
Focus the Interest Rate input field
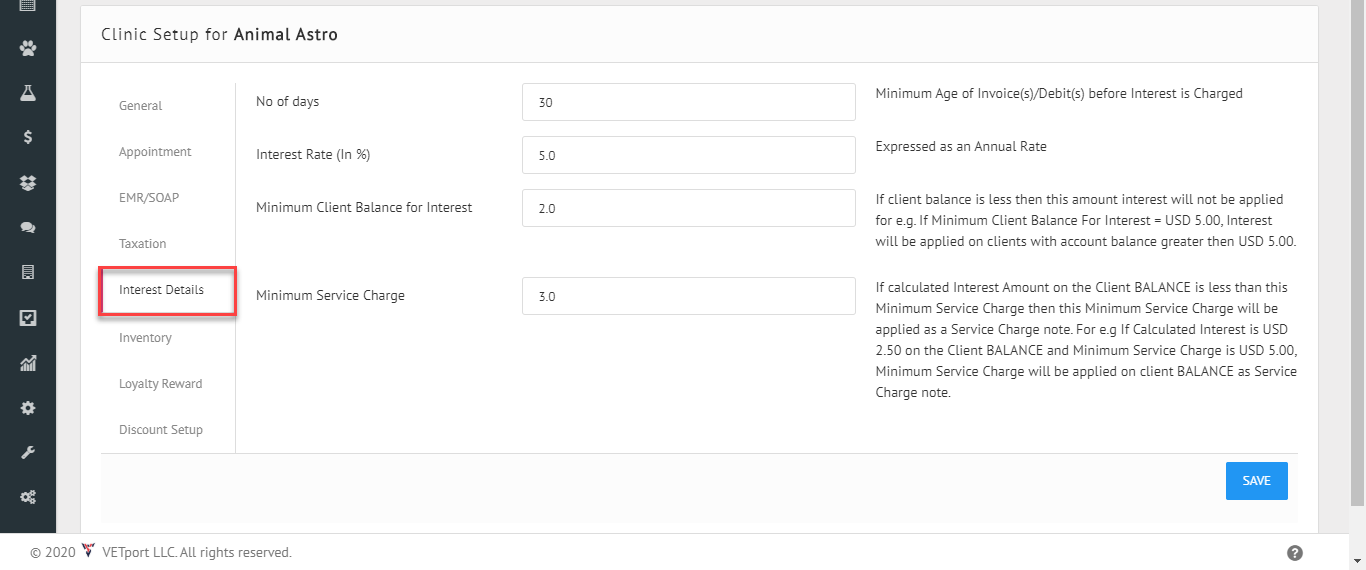[x=688, y=155]
